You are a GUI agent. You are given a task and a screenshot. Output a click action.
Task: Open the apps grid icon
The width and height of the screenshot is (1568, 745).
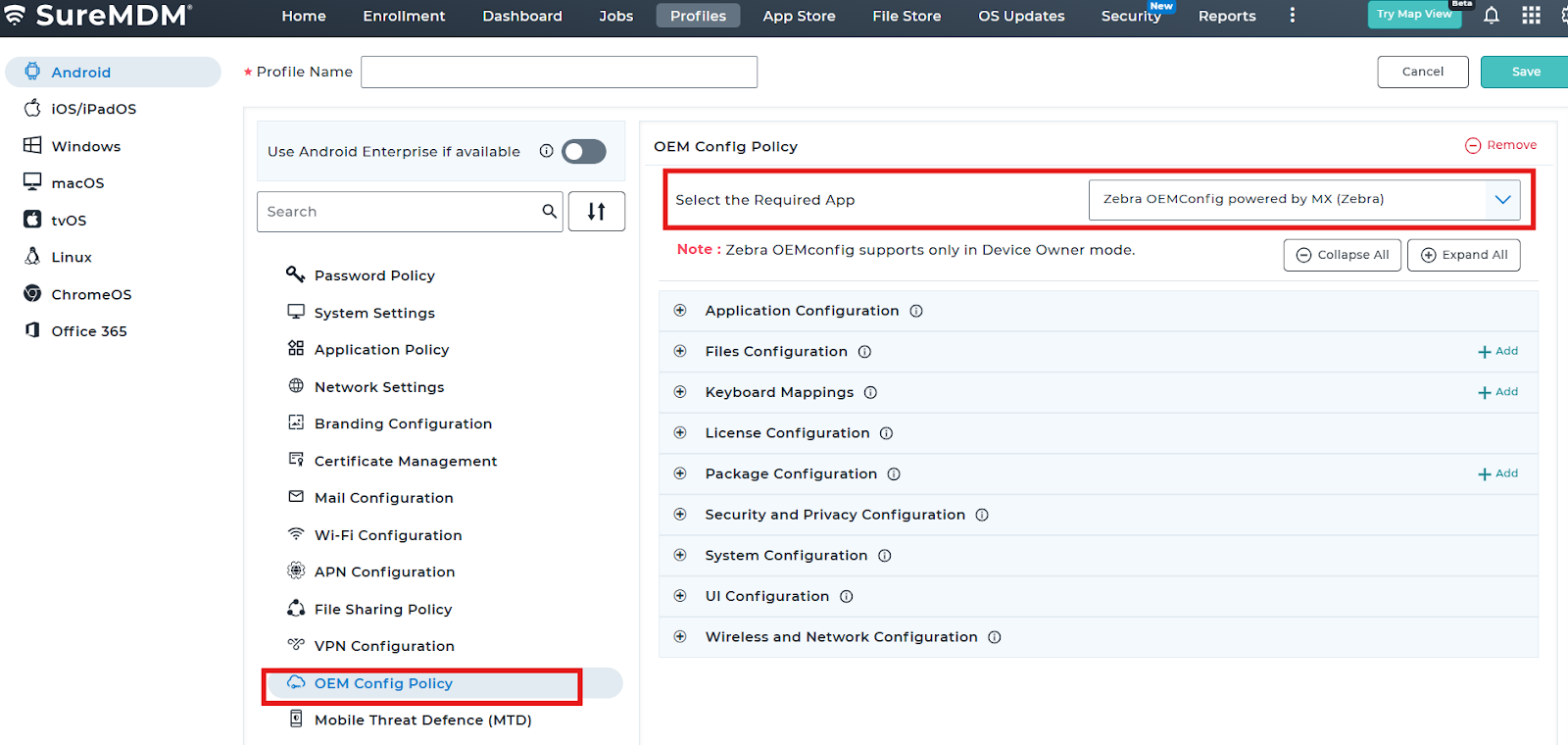tap(1531, 16)
